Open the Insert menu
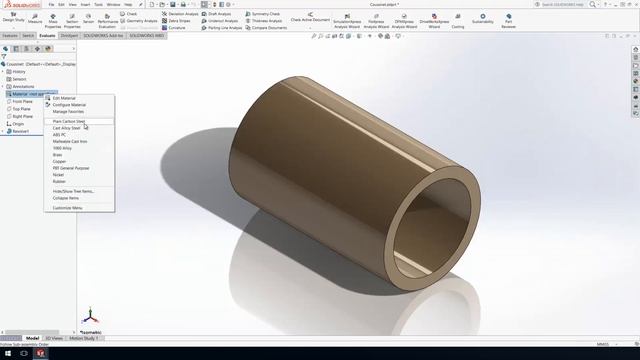Viewport: 640px width, 360px height. [85, 4]
